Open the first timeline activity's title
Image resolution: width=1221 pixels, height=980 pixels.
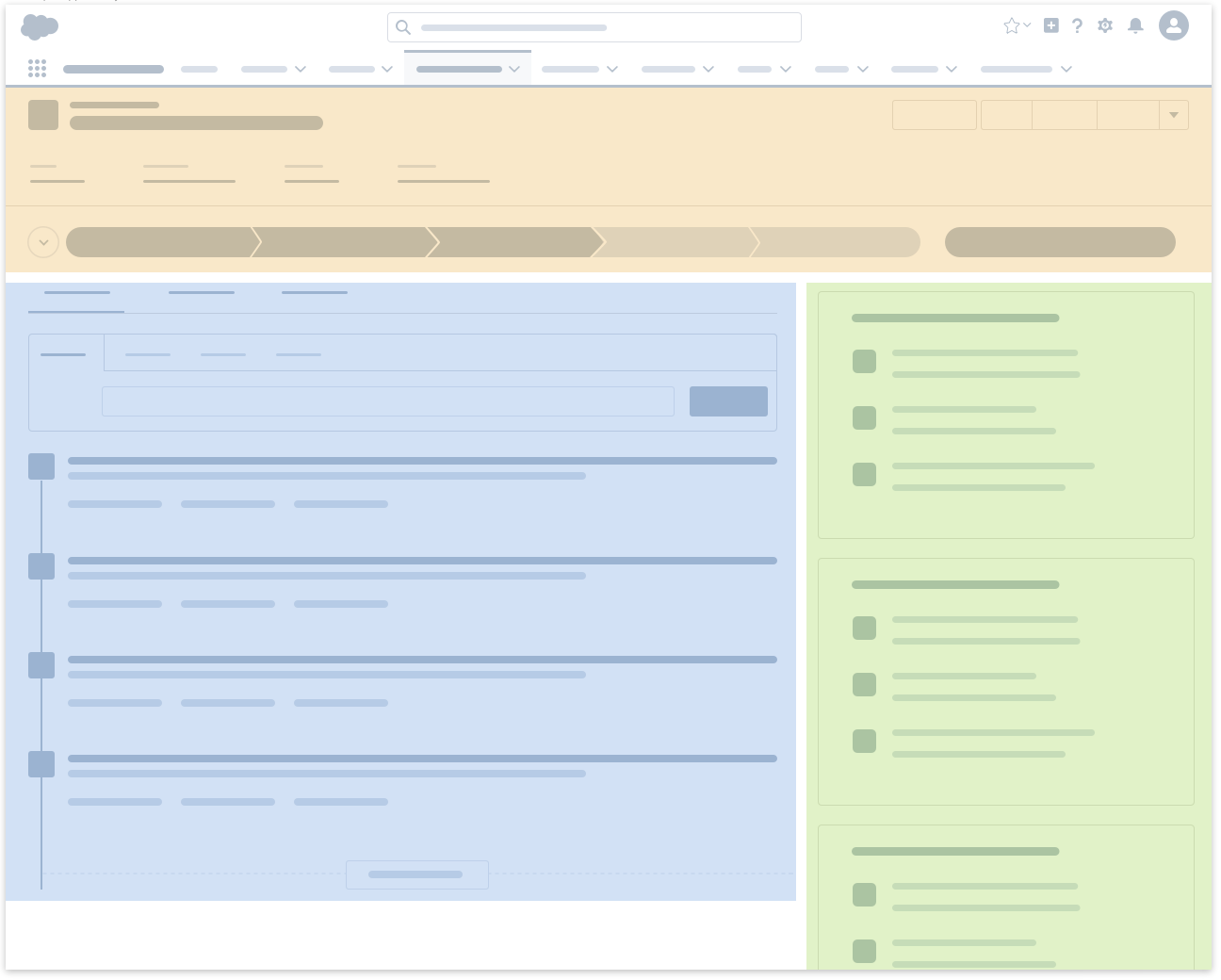click(422, 461)
